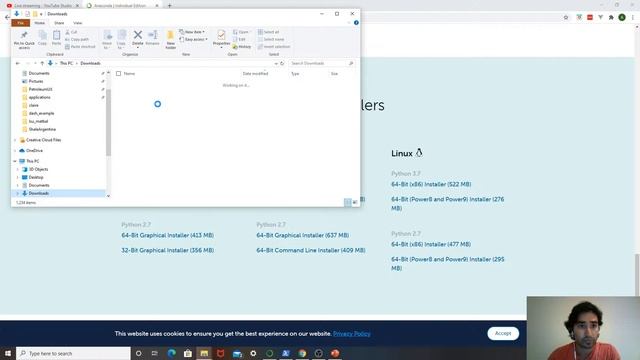The image size is (640, 360).
Task: Click Chrome extensions puzzle icon
Action: tap(611, 18)
